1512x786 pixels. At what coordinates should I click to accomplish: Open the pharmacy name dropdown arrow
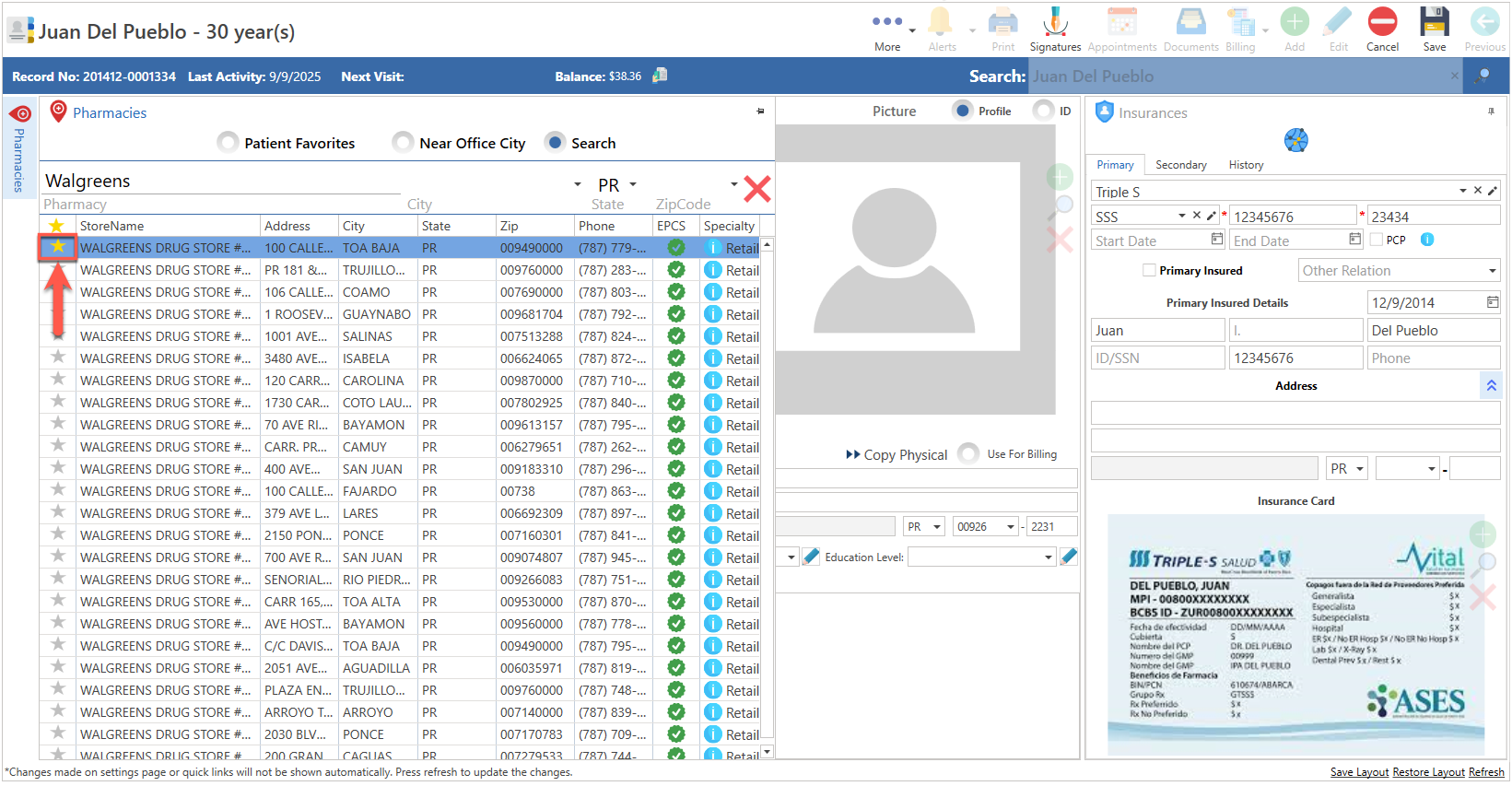pos(578,183)
